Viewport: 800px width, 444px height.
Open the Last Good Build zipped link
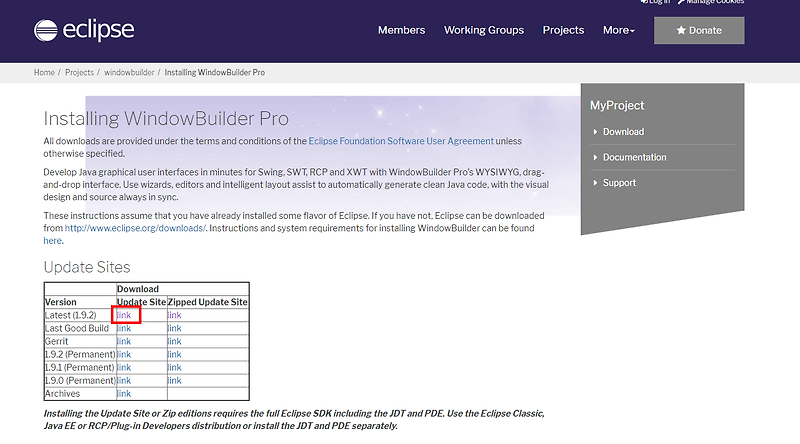pyautogui.click(x=174, y=328)
